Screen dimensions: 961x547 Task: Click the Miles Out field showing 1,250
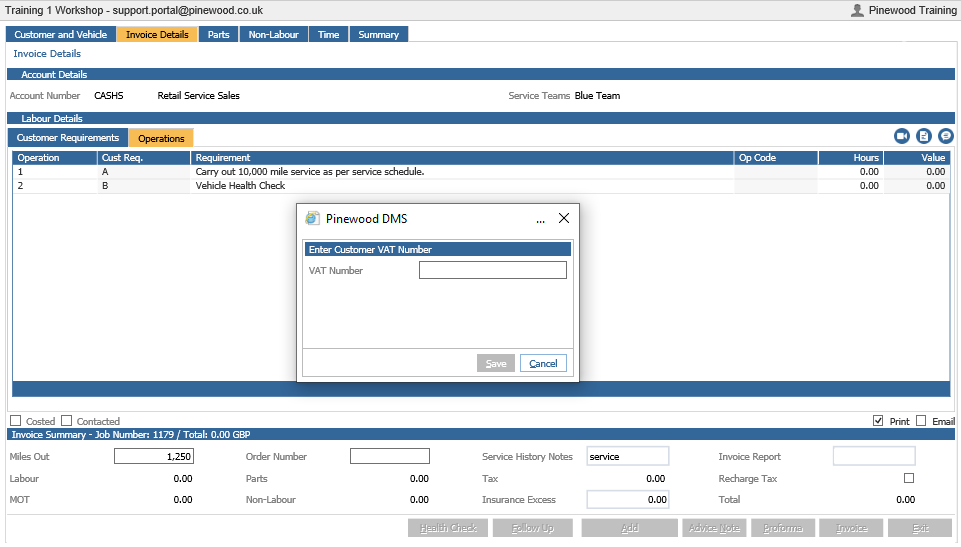(x=154, y=456)
